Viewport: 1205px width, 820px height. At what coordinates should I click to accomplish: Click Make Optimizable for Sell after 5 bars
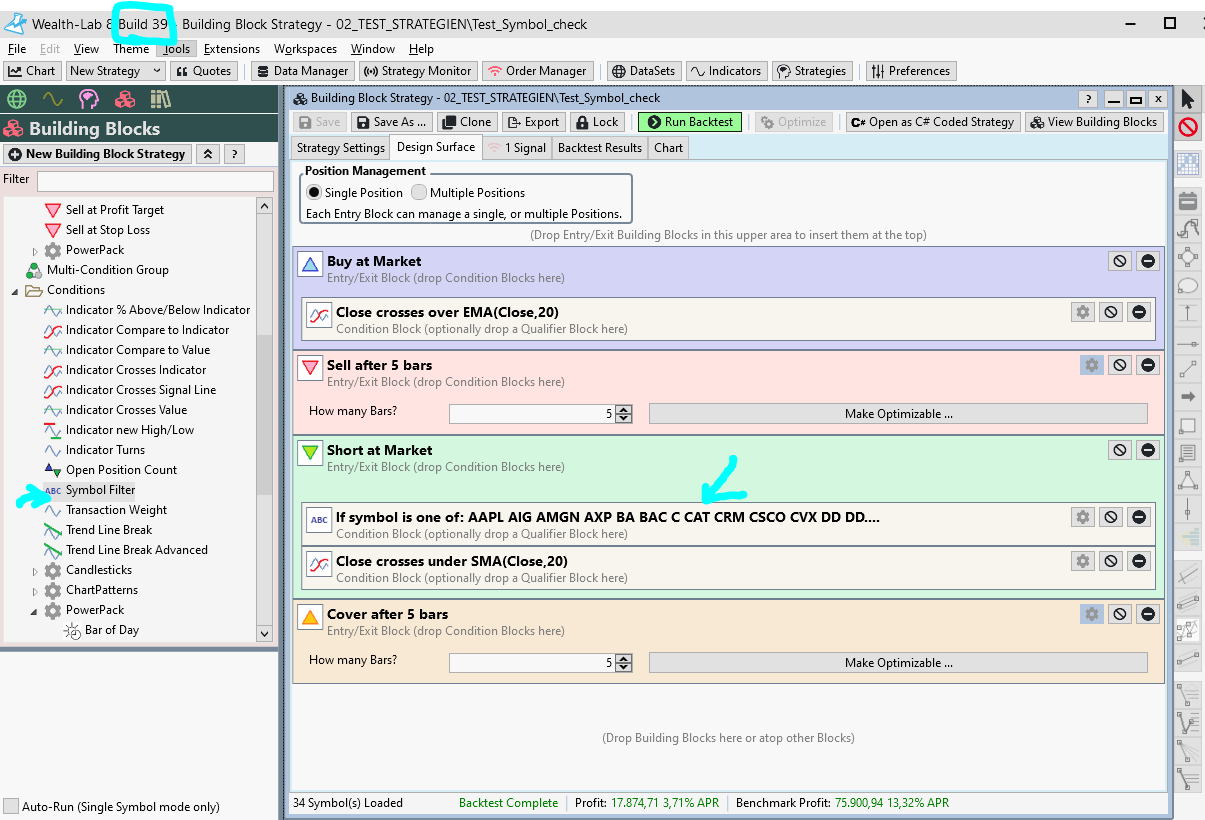[x=898, y=414]
